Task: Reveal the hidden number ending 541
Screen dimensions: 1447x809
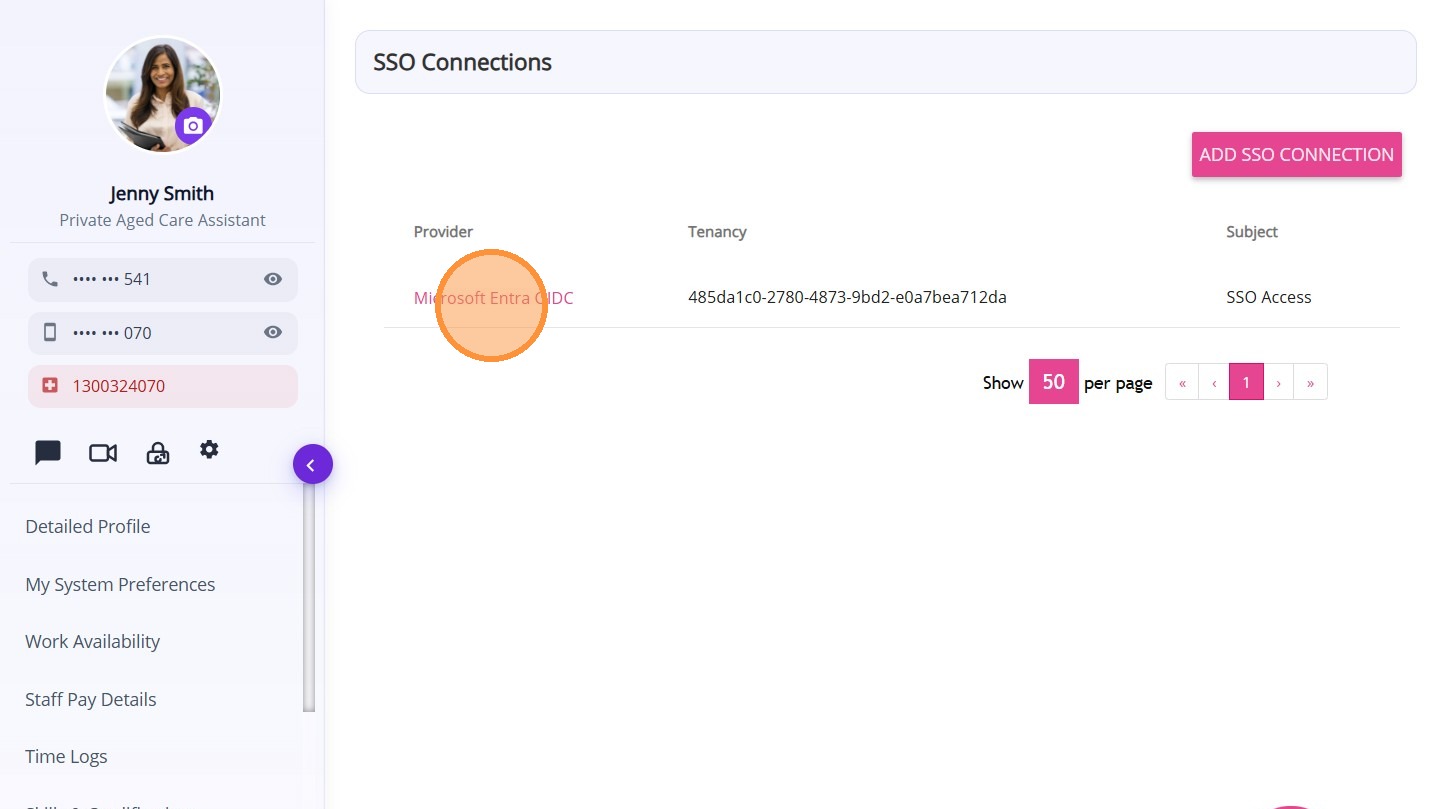Action: point(273,279)
